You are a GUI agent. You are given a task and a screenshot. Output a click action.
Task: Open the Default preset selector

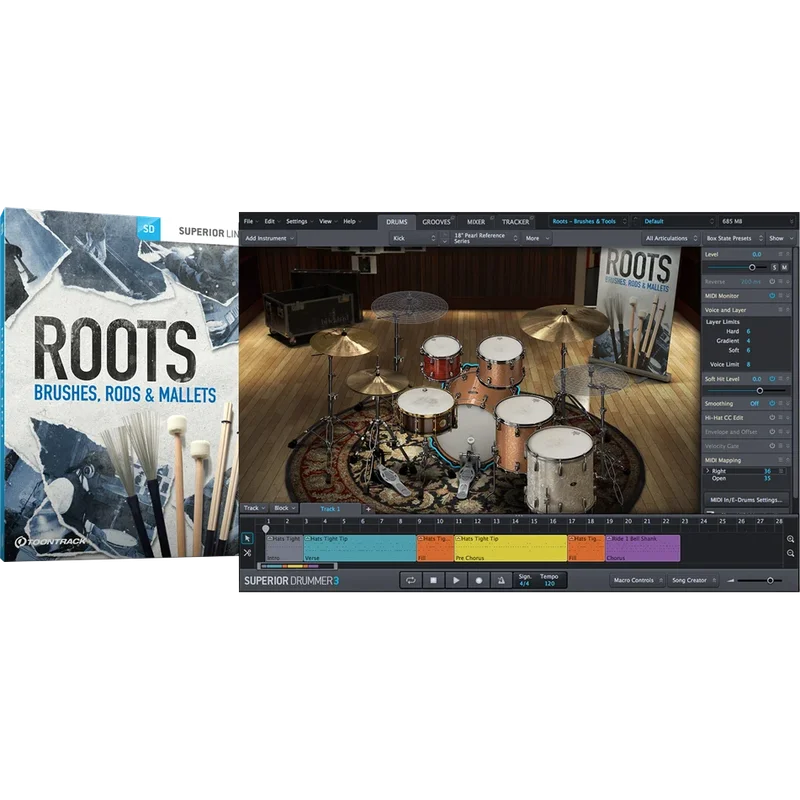pos(678,221)
